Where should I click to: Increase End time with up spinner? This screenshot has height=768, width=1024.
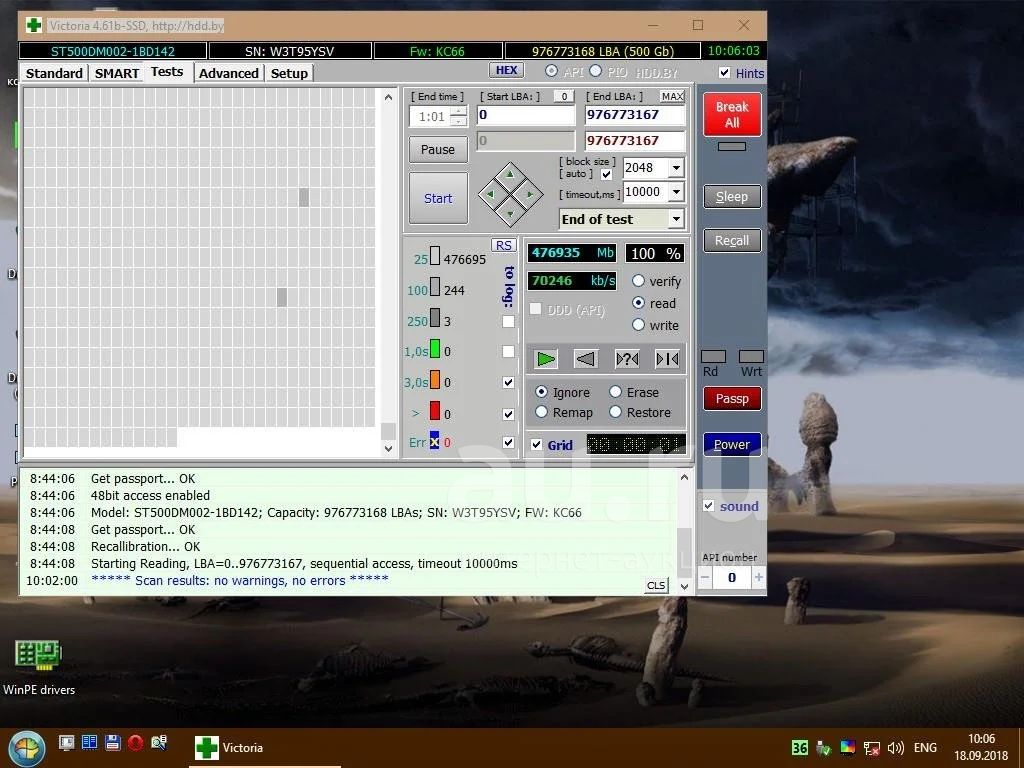(x=459, y=112)
